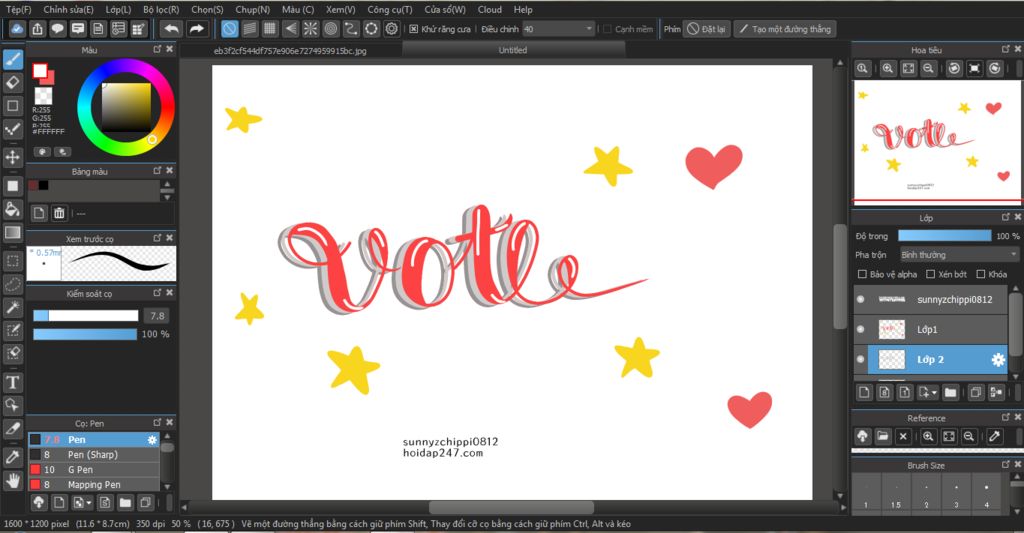The width and height of the screenshot is (1024, 533).
Task: Click the Undo arrow in toolbar
Action: click(171, 29)
